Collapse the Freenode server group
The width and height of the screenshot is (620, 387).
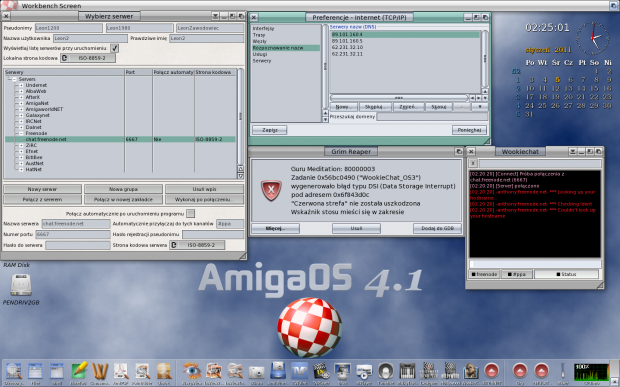[21, 133]
